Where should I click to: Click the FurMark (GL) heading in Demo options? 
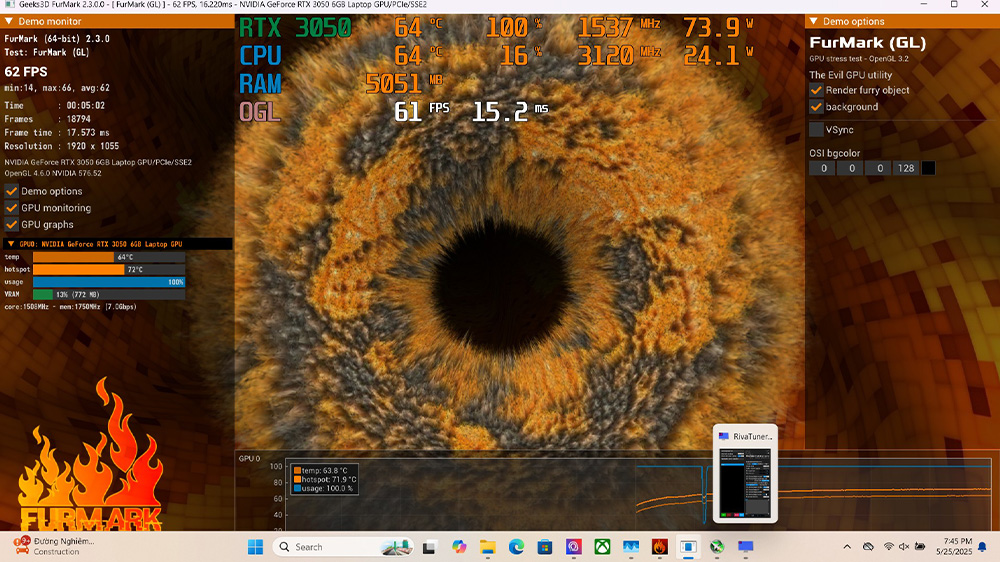(x=867, y=43)
